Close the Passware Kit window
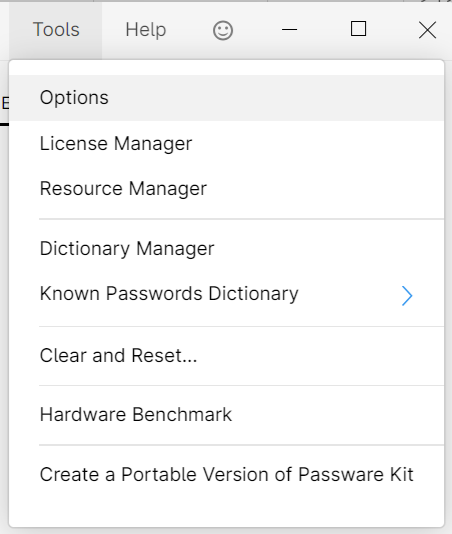Image resolution: width=452 pixels, height=534 pixels. [x=427, y=30]
